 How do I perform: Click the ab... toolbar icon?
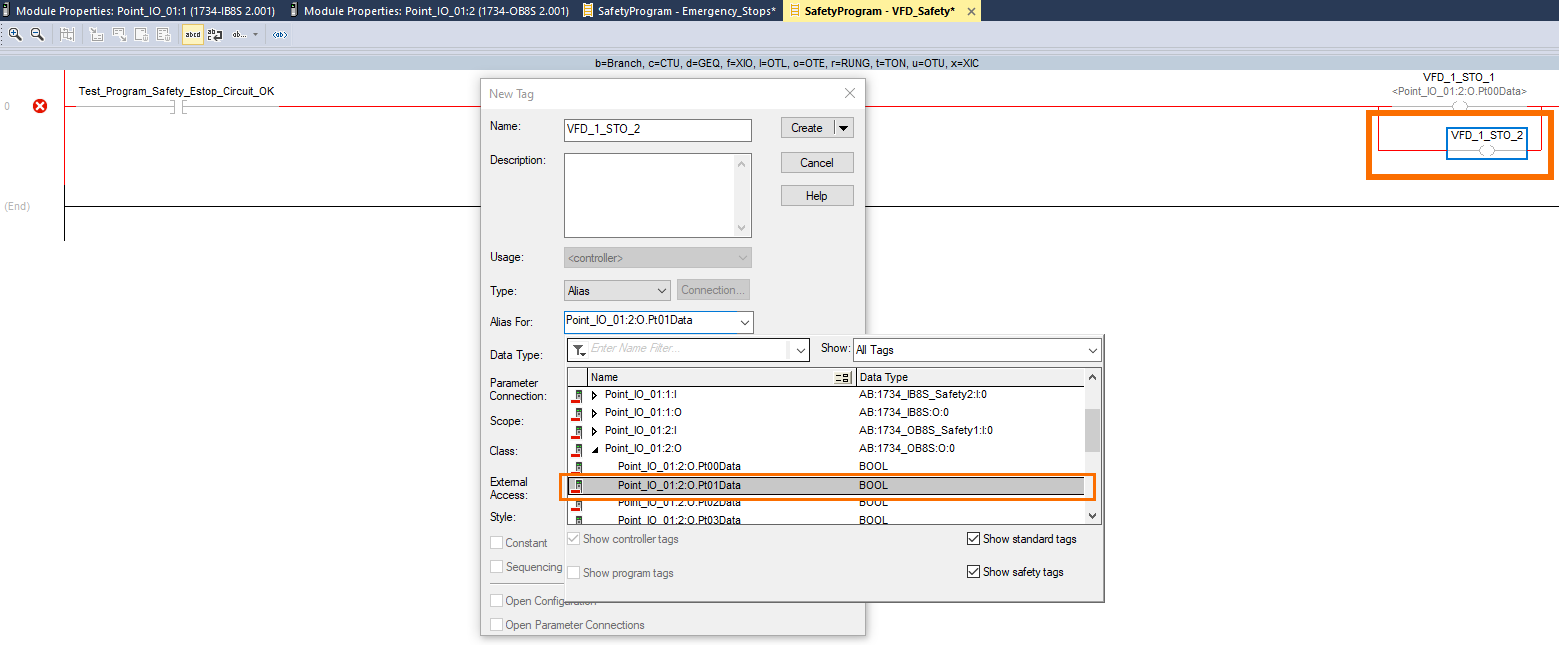point(237,33)
